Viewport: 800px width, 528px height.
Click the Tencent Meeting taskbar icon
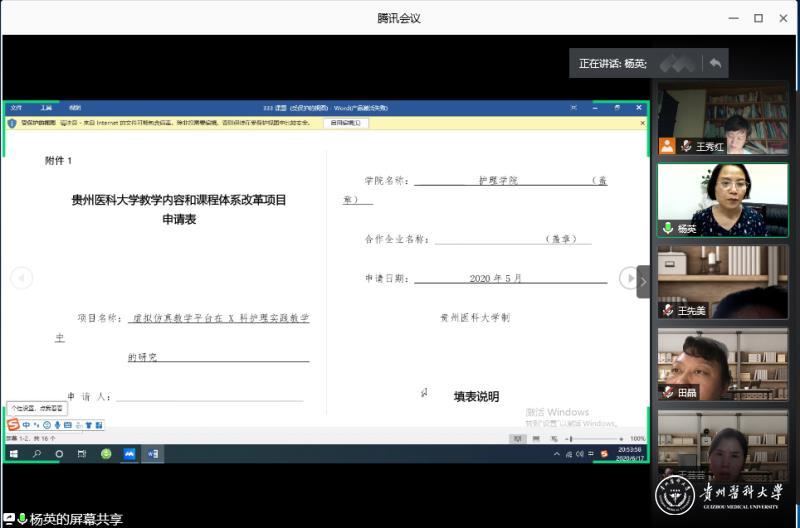[x=129, y=454]
